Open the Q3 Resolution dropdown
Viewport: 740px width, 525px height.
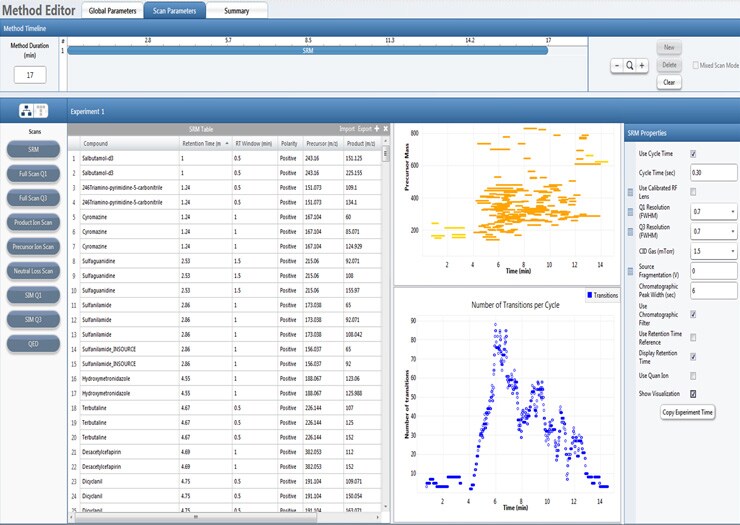click(x=732, y=232)
